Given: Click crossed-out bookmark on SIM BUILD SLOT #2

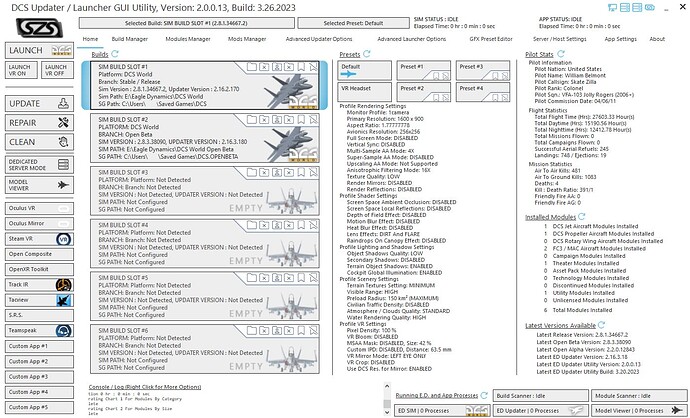Looking at the screenshot, I should [313, 119].
